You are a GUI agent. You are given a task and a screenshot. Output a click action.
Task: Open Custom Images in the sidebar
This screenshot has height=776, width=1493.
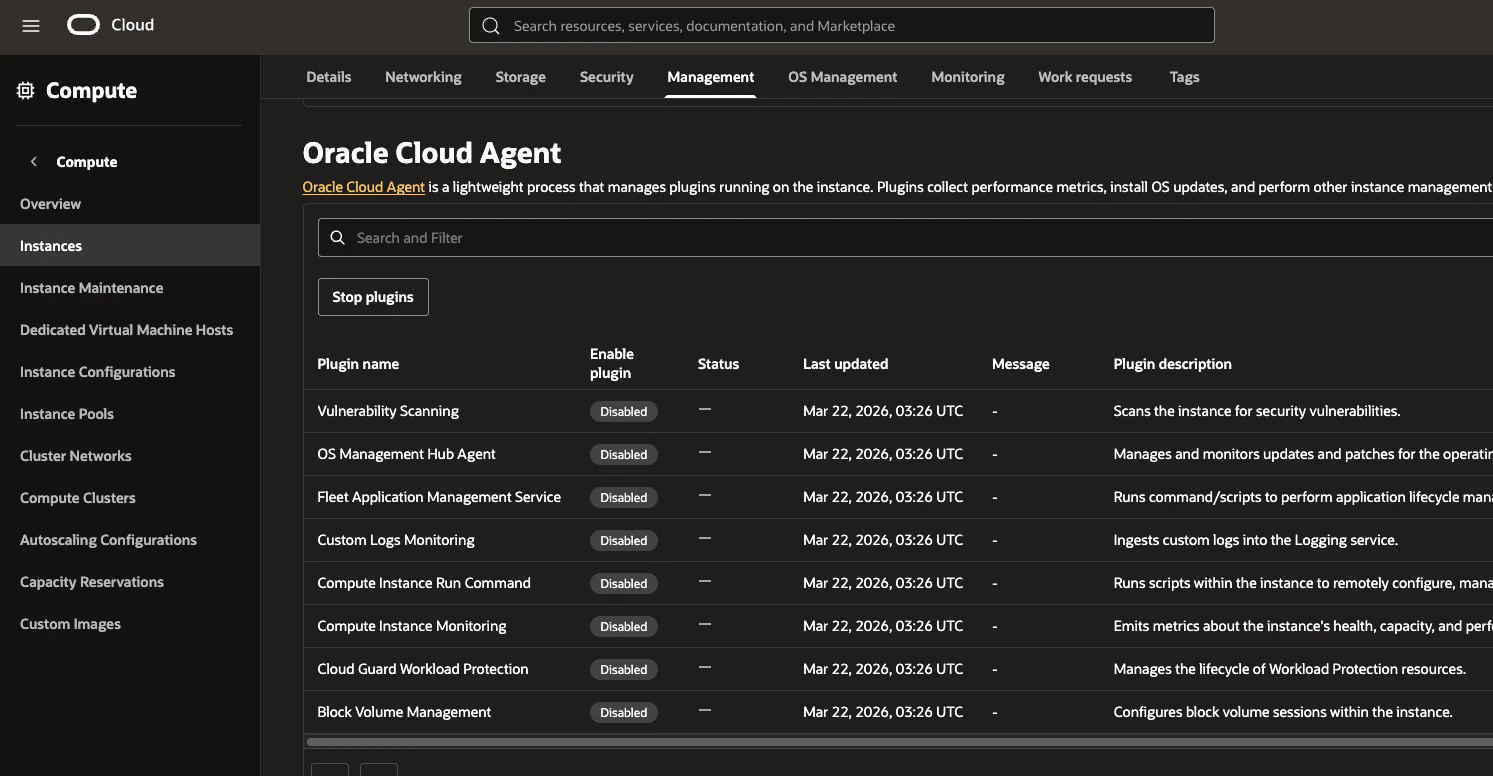pos(130,624)
